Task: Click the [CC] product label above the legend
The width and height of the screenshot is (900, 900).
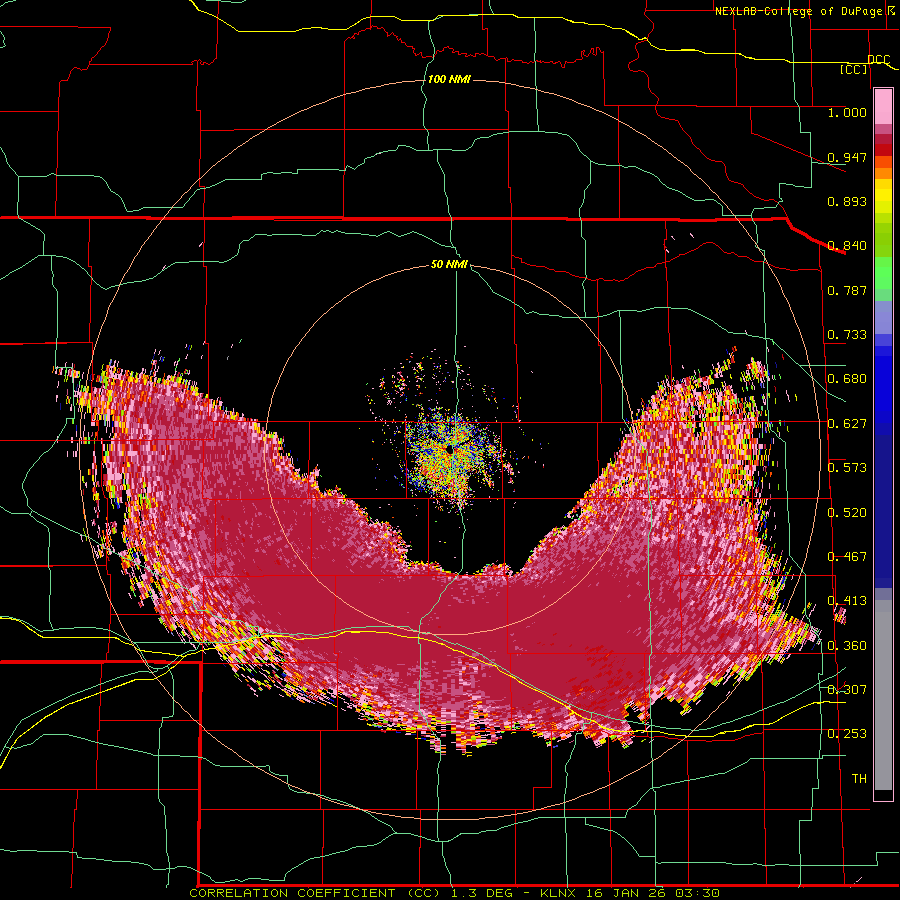Action: pos(853,69)
